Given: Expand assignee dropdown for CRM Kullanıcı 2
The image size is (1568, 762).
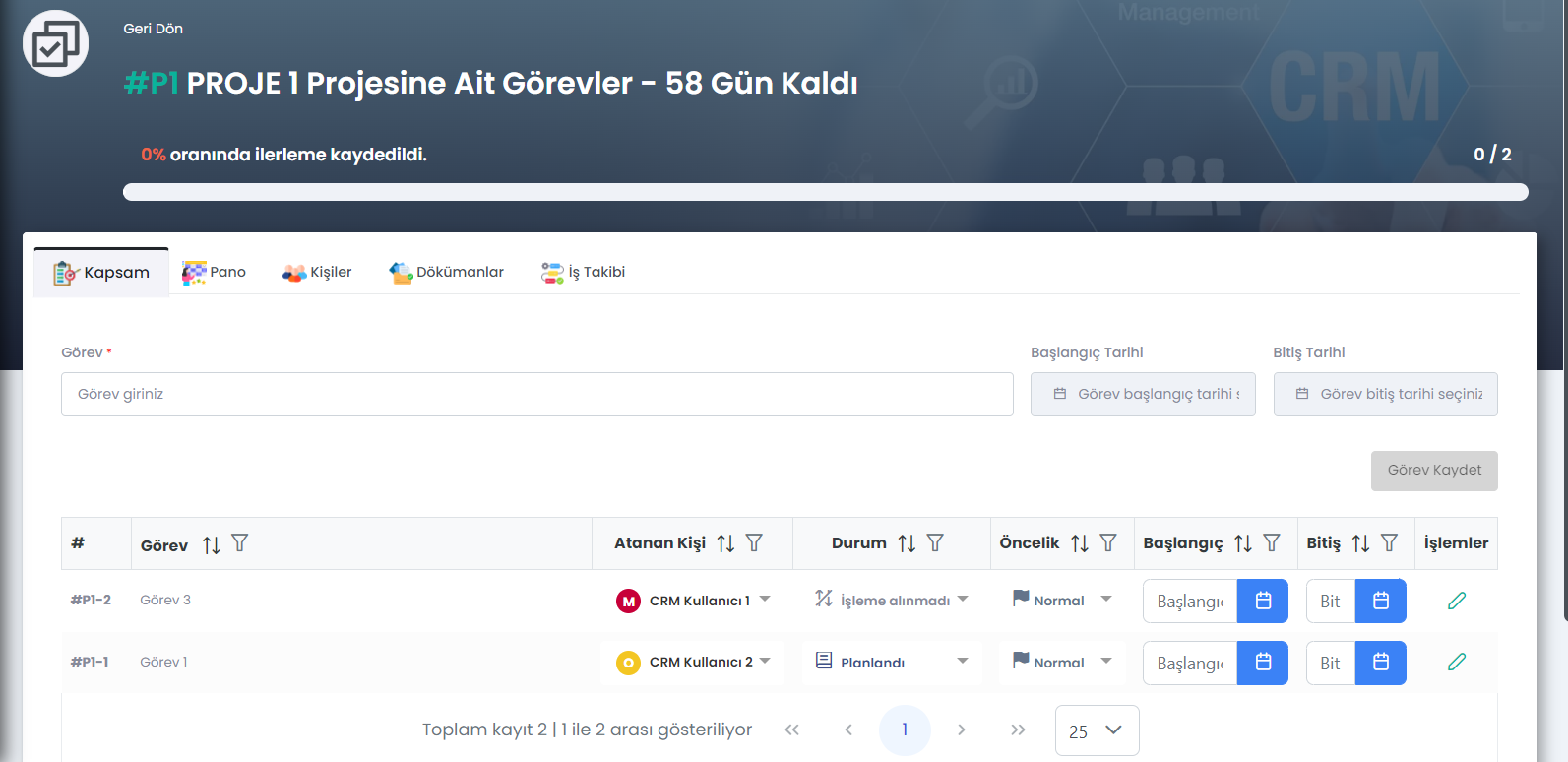Looking at the screenshot, I should [x=765, y=661].
